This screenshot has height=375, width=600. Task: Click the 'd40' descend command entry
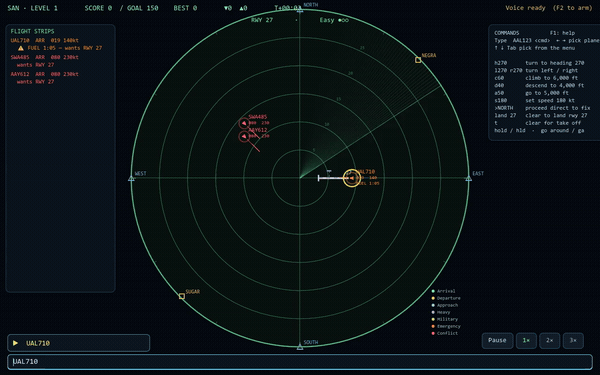coord(539,85)
